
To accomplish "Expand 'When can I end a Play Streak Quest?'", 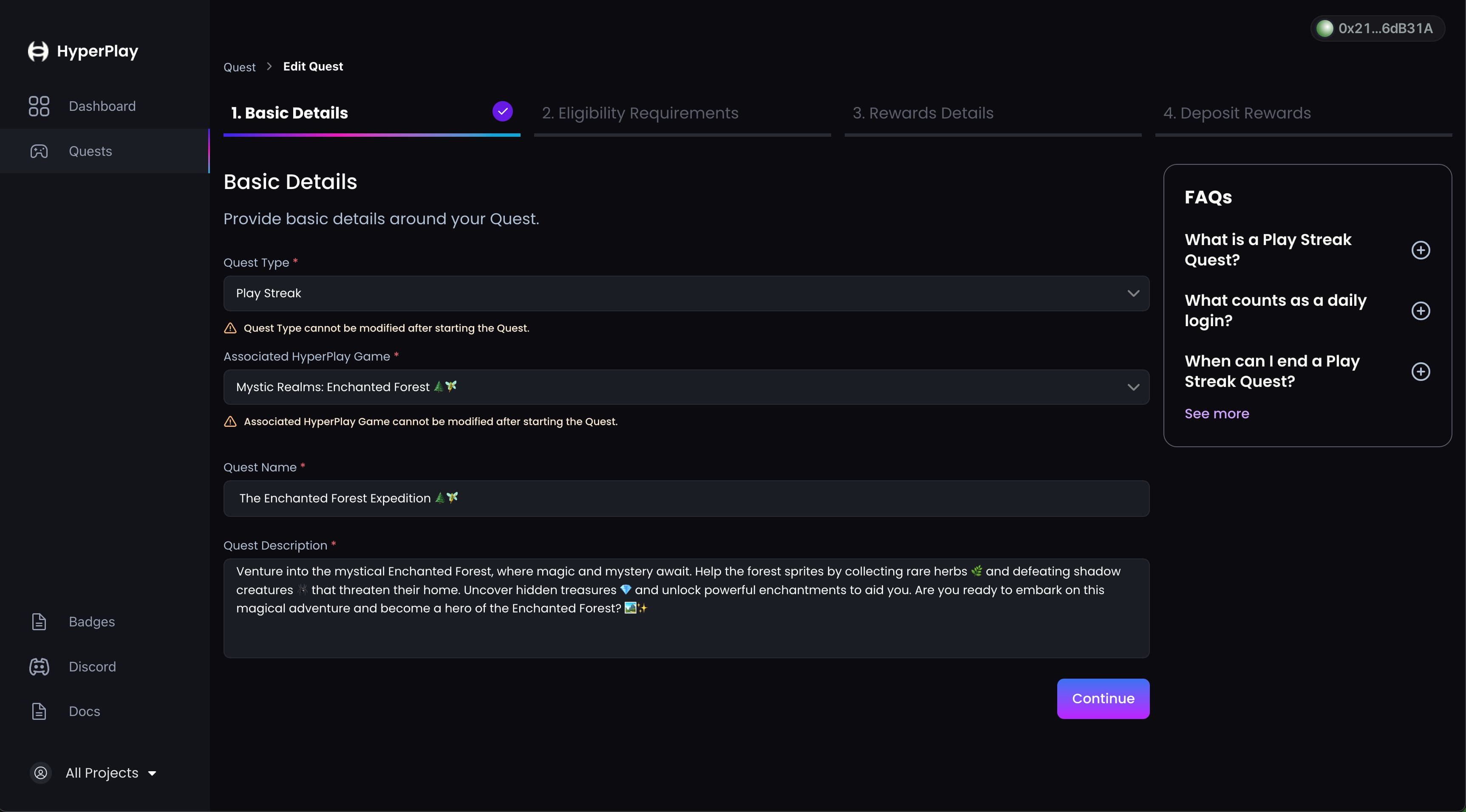I will tap(1421, 372).
